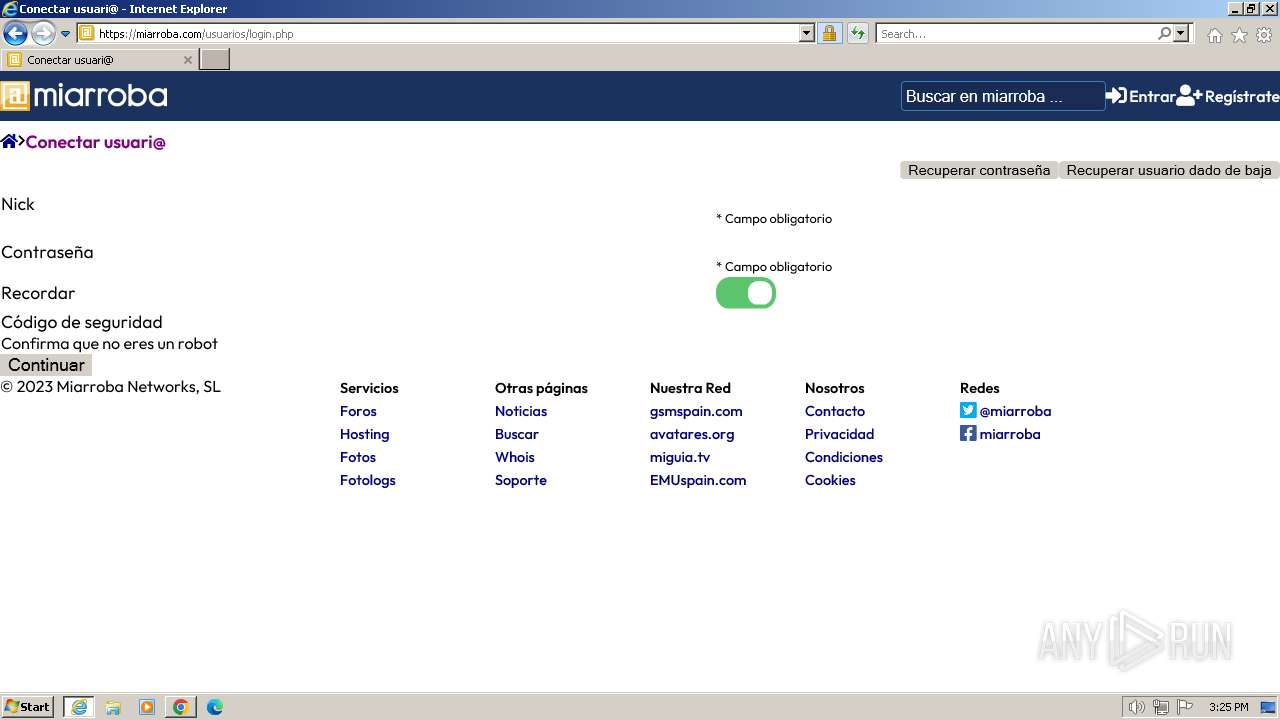
Task: Open a new blank tab
Action: (215, 60)
